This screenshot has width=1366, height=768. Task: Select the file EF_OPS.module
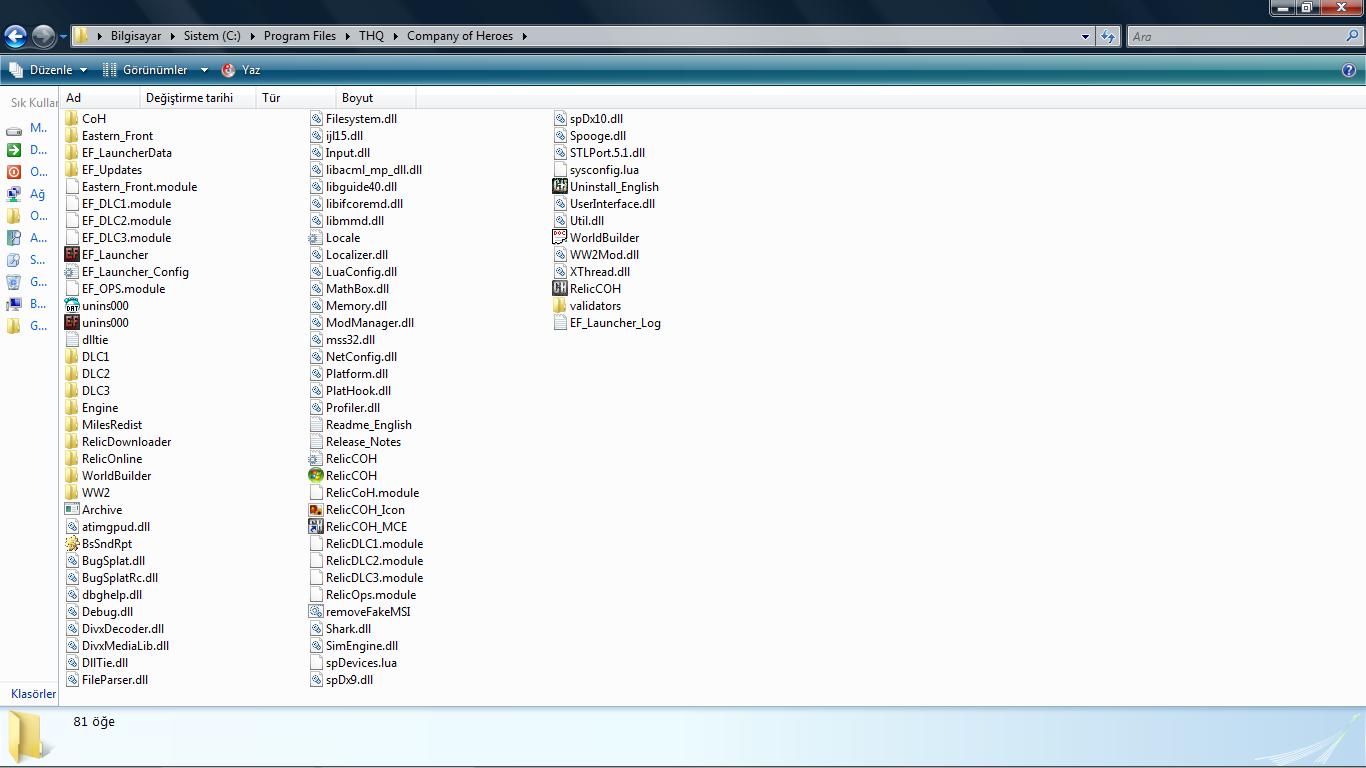pyautogui.click(x=123, y=289)
